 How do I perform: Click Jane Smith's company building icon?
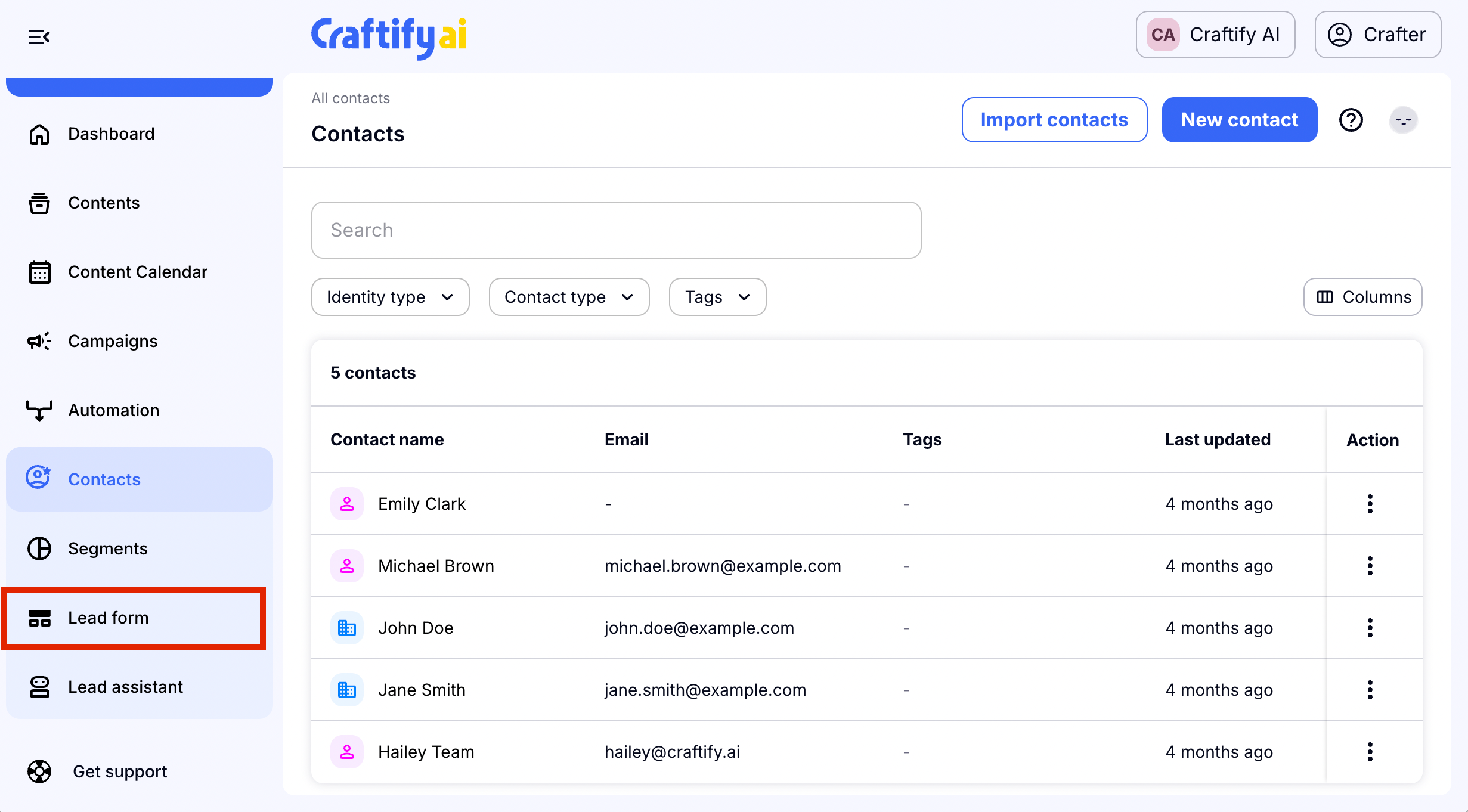[x=347, y=690]
